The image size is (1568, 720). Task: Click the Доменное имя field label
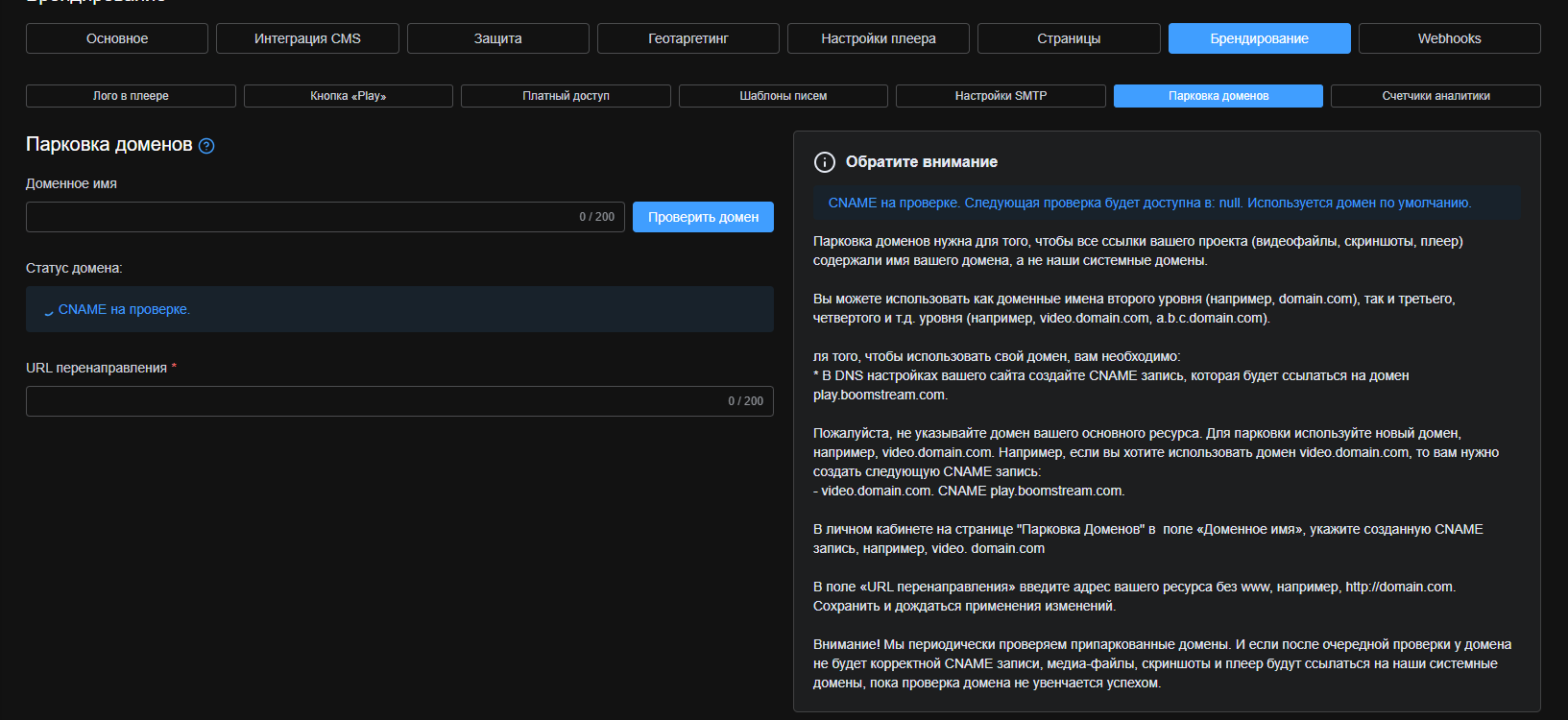[71, 183]
